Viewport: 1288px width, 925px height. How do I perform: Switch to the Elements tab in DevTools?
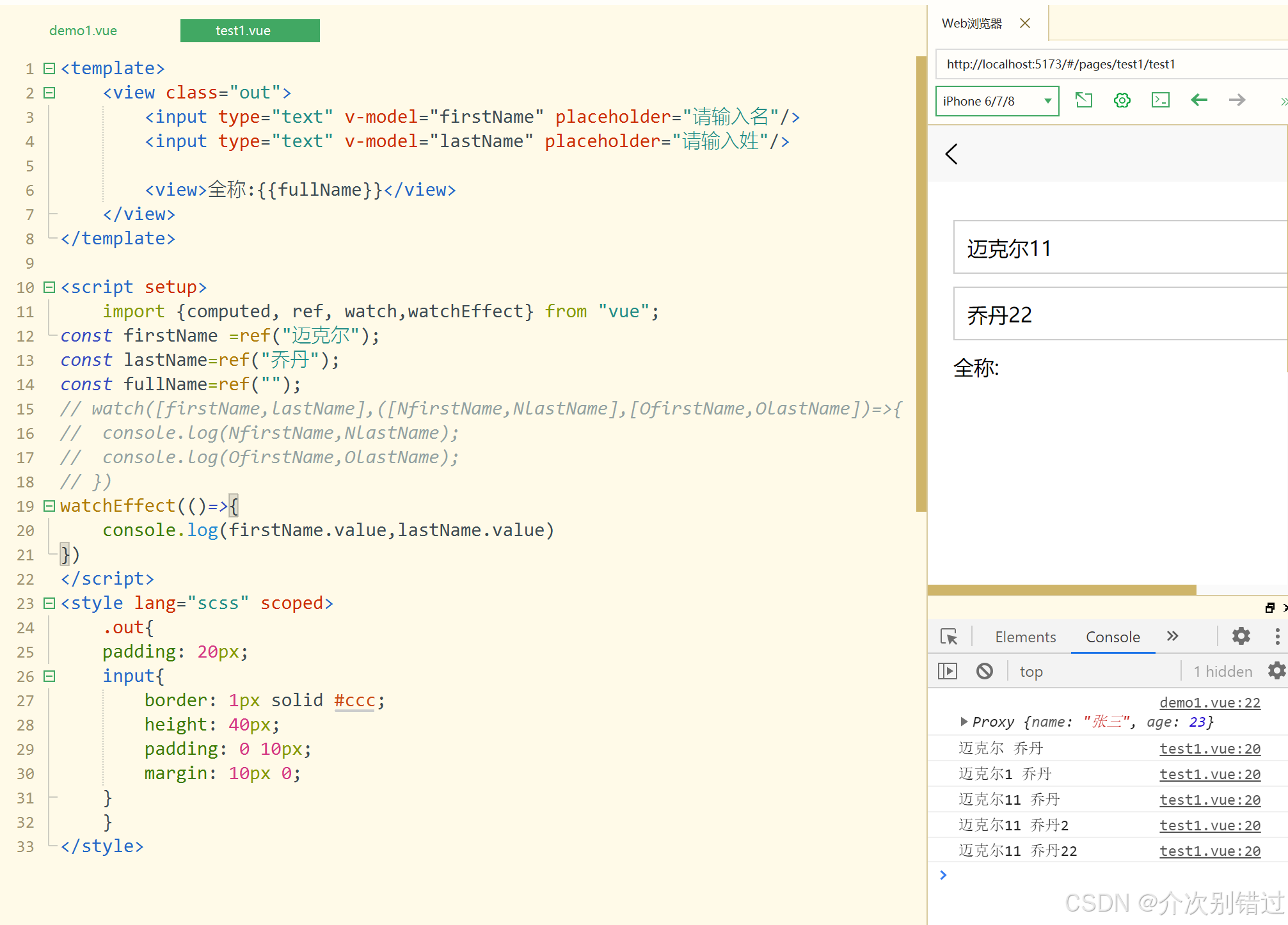(x=1025, y=637)
